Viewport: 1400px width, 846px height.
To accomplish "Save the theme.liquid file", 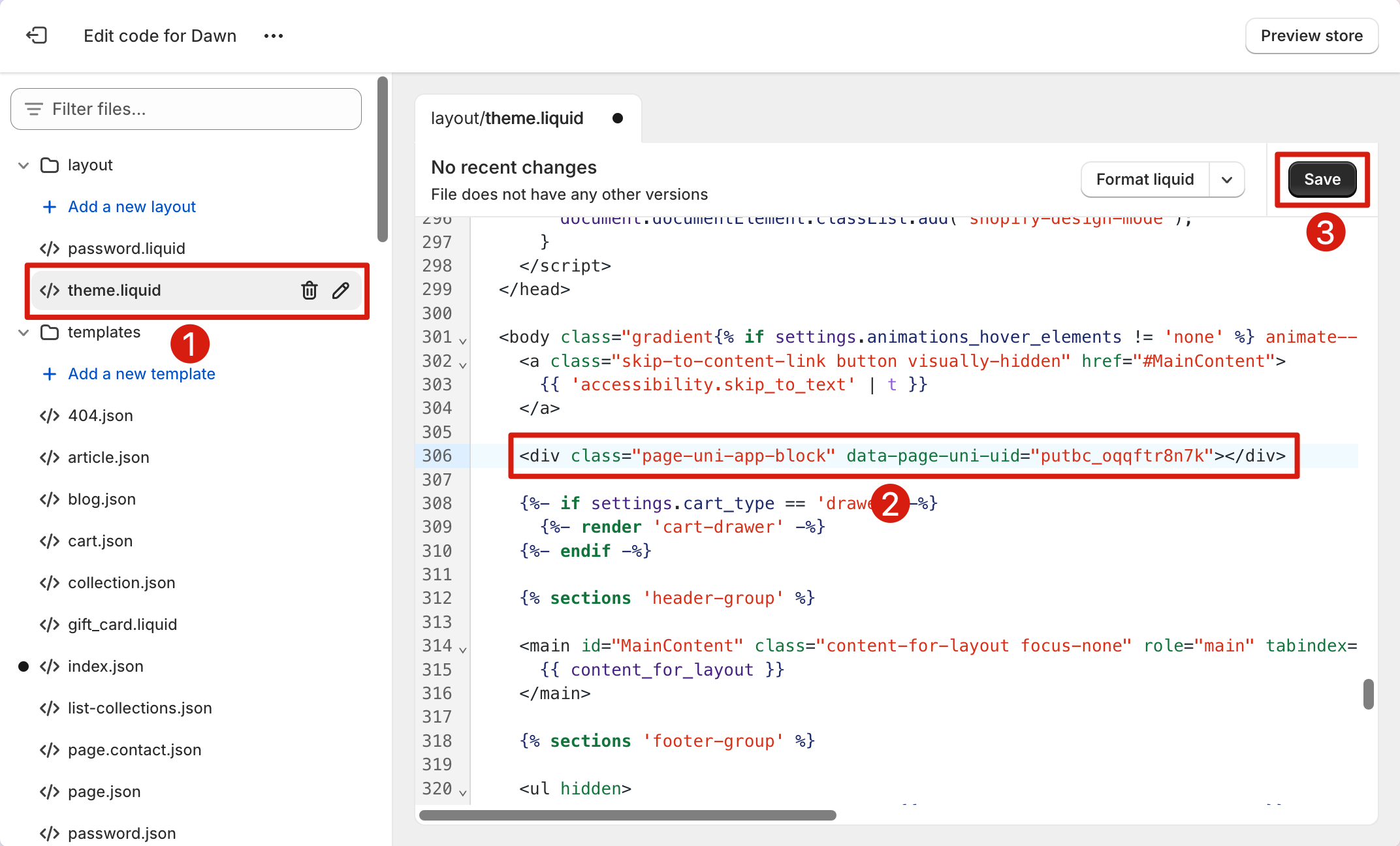I will pyautogui.click(x=1322, y=180).
